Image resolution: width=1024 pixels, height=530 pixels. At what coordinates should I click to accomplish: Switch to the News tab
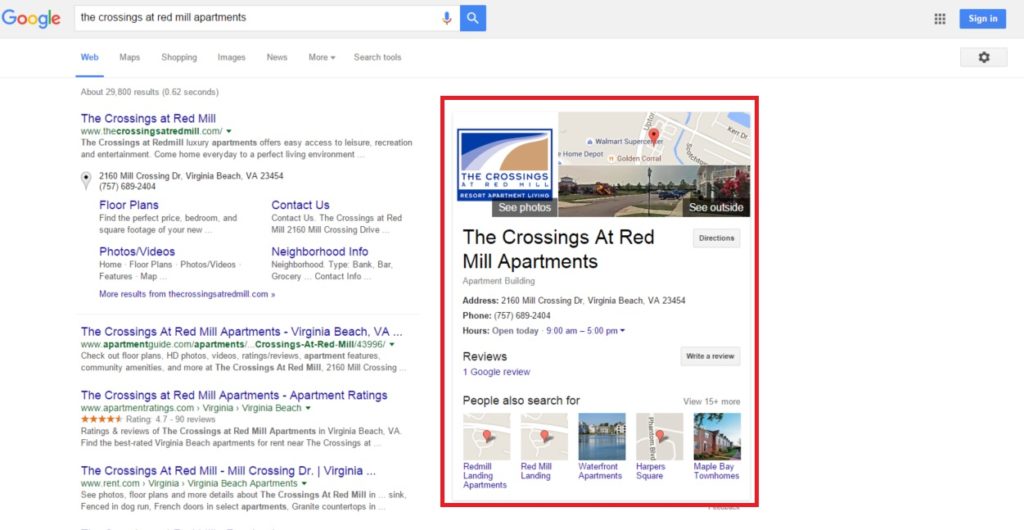pyautogui.click(x=277, y=57)
